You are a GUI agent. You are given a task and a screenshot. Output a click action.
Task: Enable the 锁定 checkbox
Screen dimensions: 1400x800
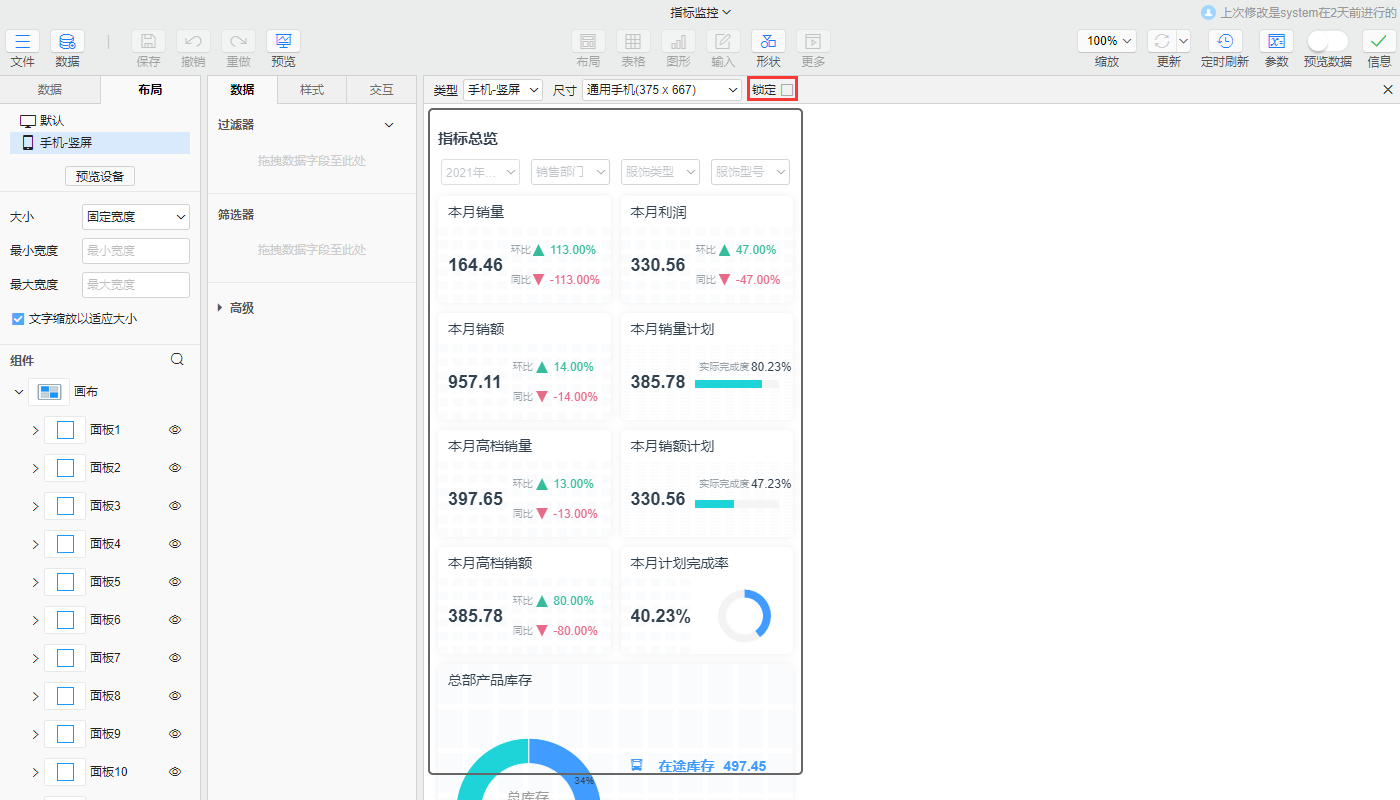[x=787, y=90]
